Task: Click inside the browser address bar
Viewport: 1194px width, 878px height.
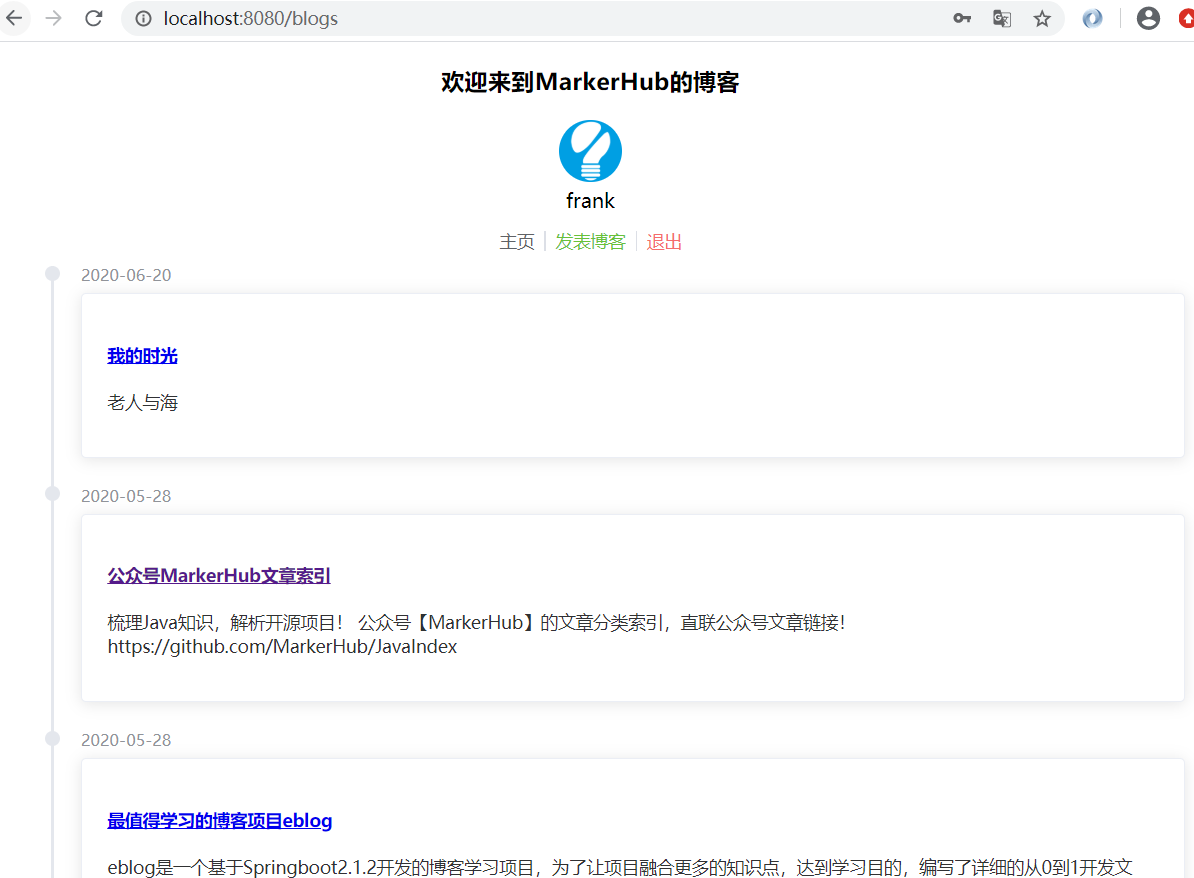Action: (400, 17)
